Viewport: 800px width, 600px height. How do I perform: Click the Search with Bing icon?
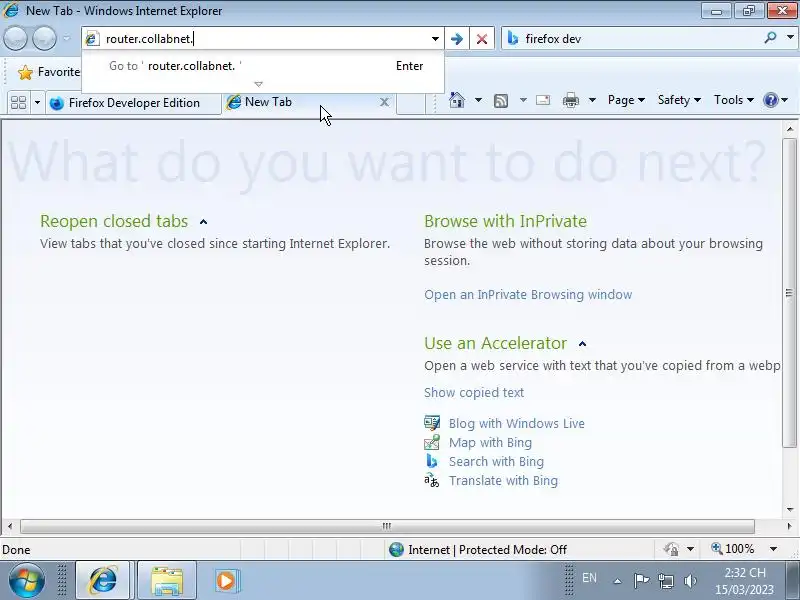pos(432,461)
